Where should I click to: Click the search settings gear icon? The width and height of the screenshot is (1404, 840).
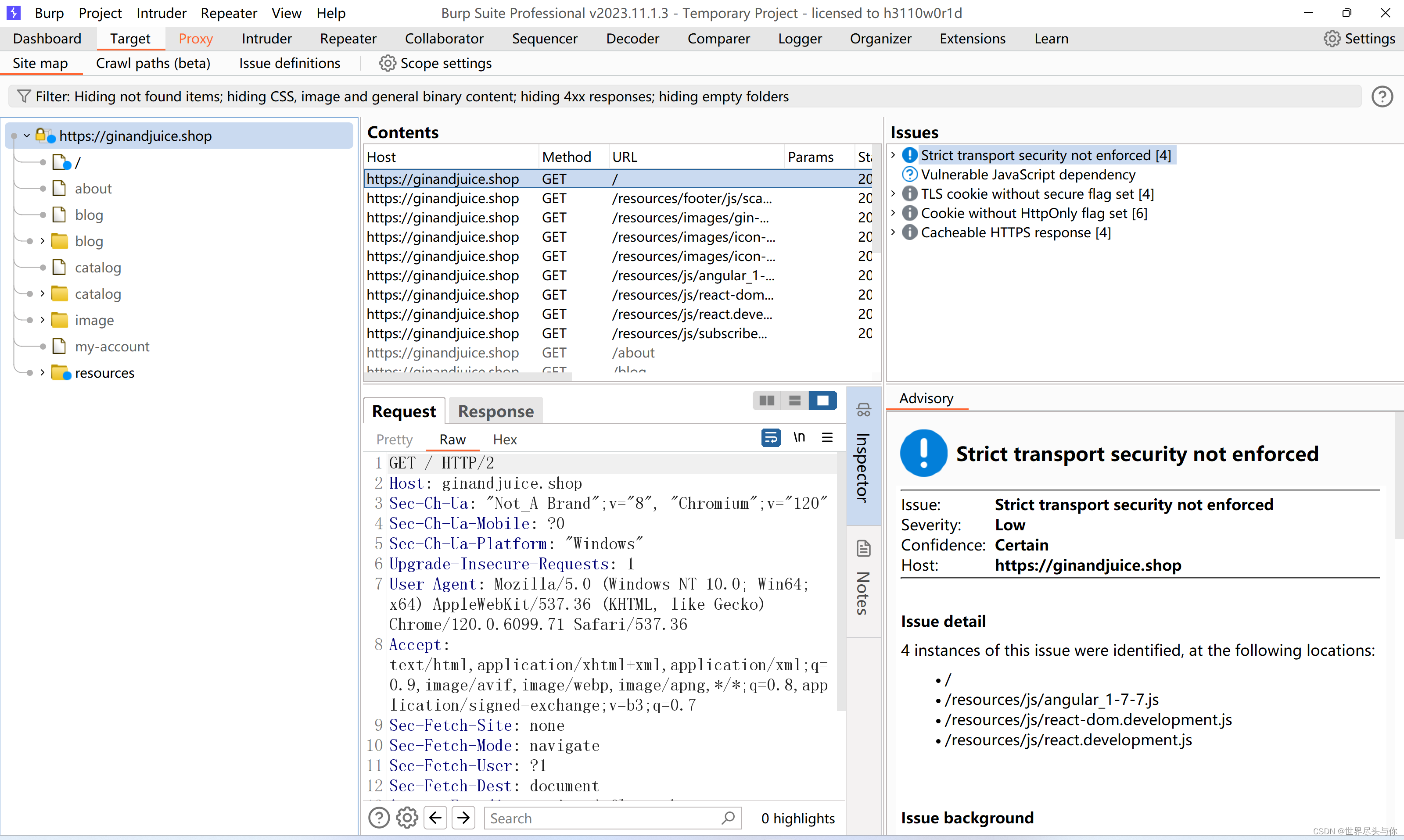(407, 818)
